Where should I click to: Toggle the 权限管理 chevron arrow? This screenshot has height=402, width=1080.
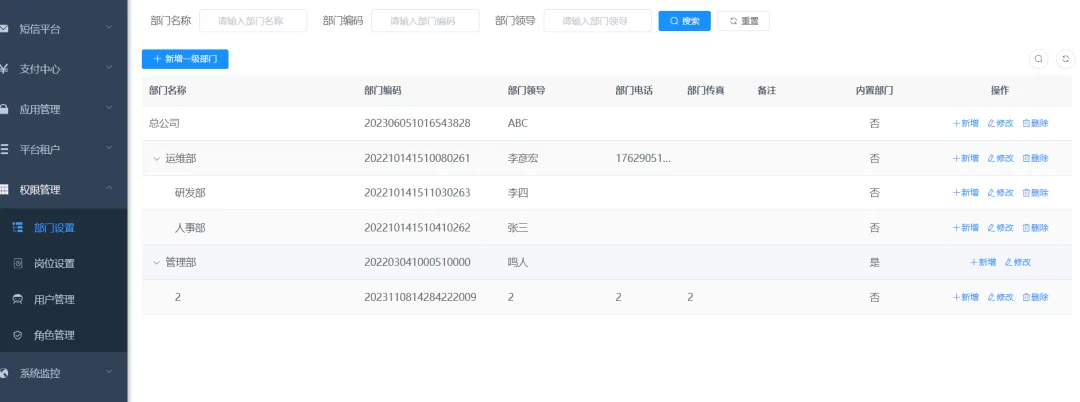(109, 189)
